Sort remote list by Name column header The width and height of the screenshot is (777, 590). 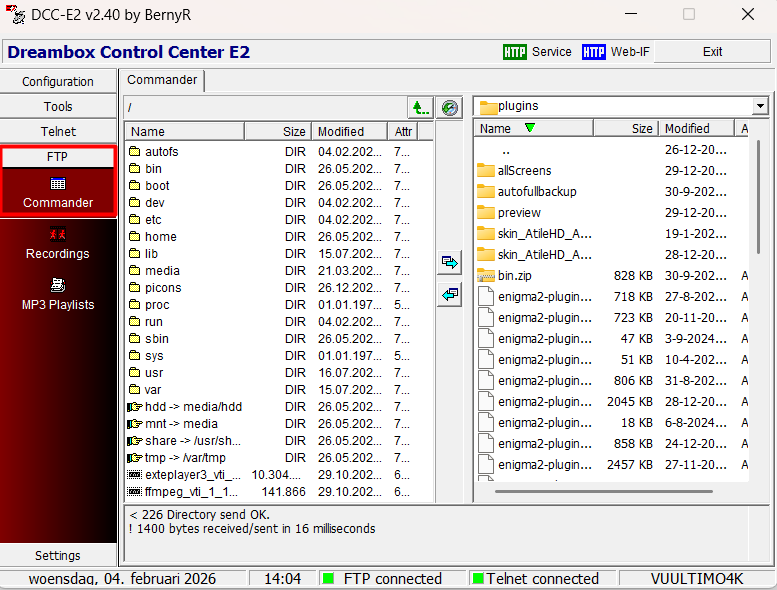coord(184,132)
